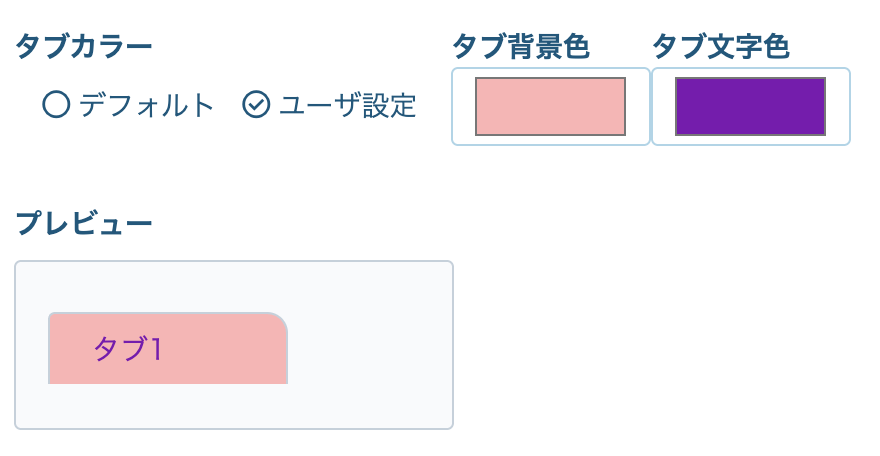Screen dimensions: 880x456
Task: Click the purple タブ1 text in preview
Action: (128, 349)
